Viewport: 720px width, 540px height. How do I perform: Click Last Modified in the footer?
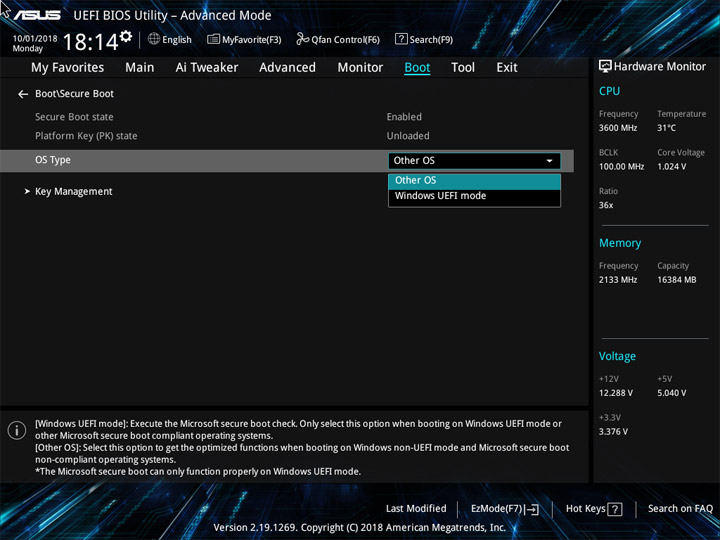coord(416,508)
